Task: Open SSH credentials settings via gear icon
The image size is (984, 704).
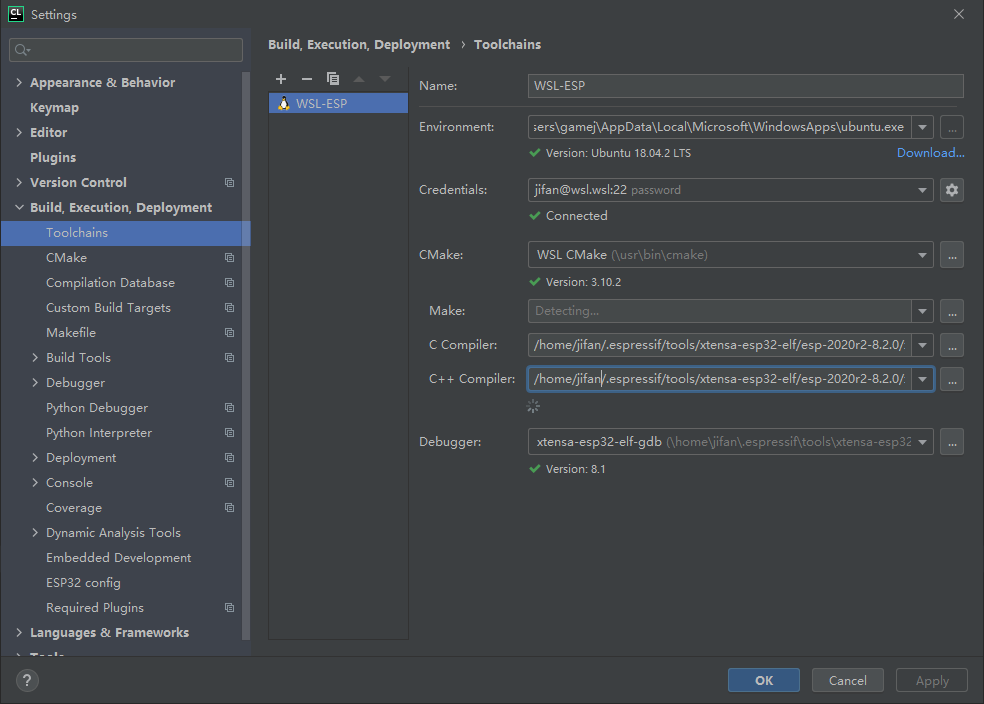Action: (951, 190)
